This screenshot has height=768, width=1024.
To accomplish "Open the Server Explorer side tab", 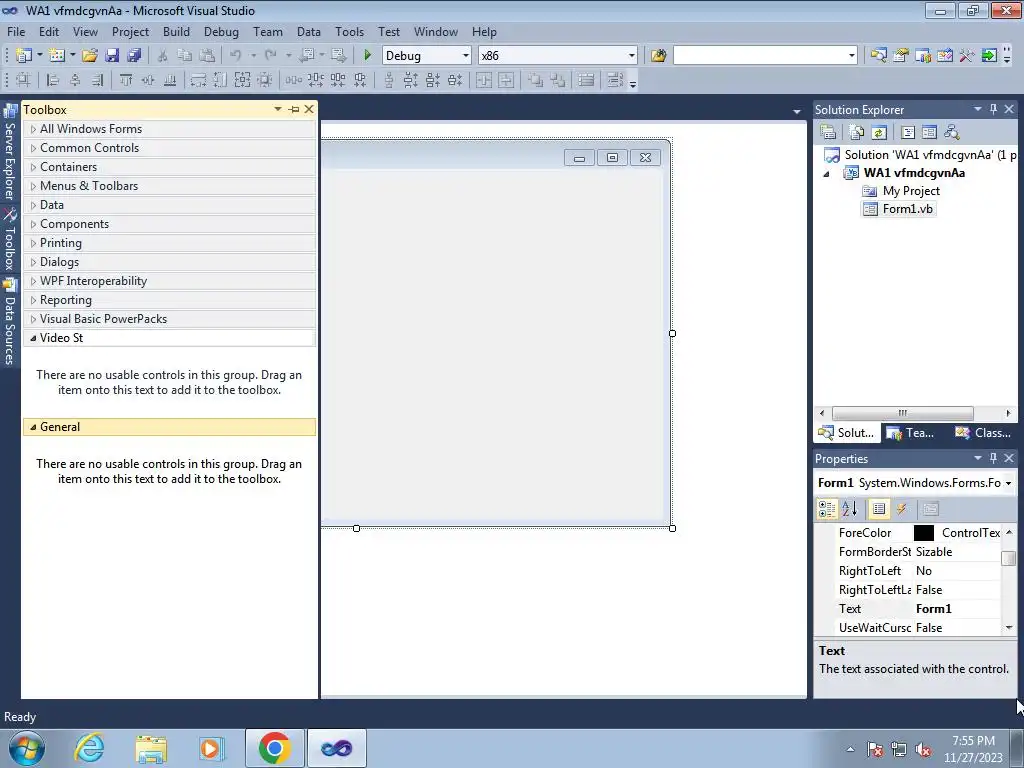I will click(x=10, y=153).
